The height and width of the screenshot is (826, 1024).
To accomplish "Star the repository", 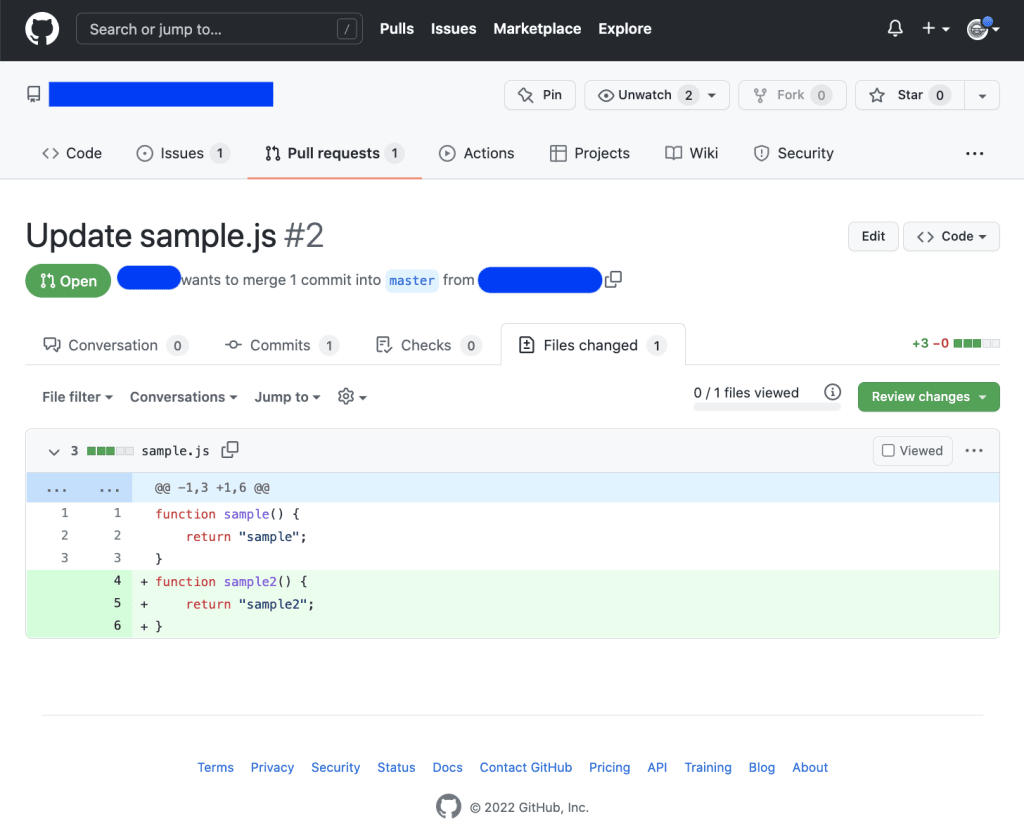I will [909, 95].
